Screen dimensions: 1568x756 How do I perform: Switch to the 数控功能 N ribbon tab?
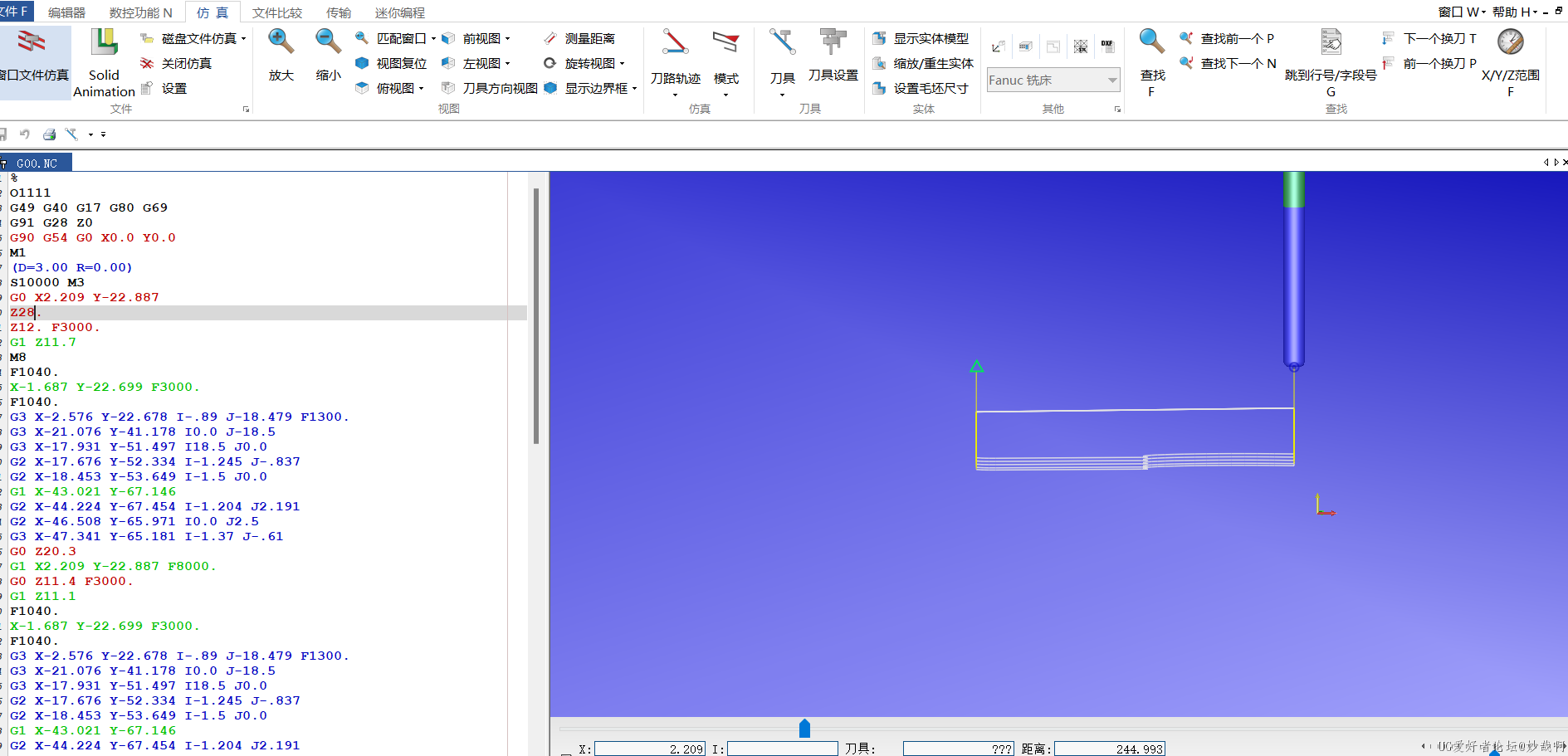[140, 12]
